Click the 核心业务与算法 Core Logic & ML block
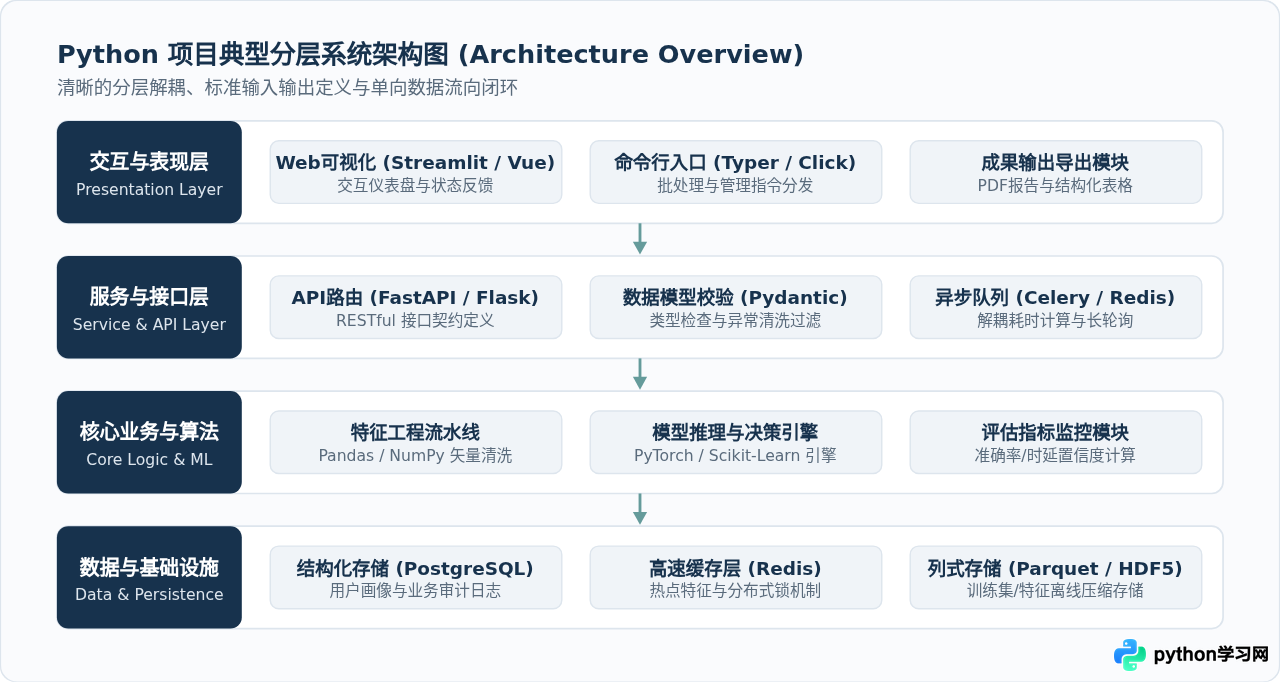Viewport: 1280px width, 683px height. coord(149,442)
